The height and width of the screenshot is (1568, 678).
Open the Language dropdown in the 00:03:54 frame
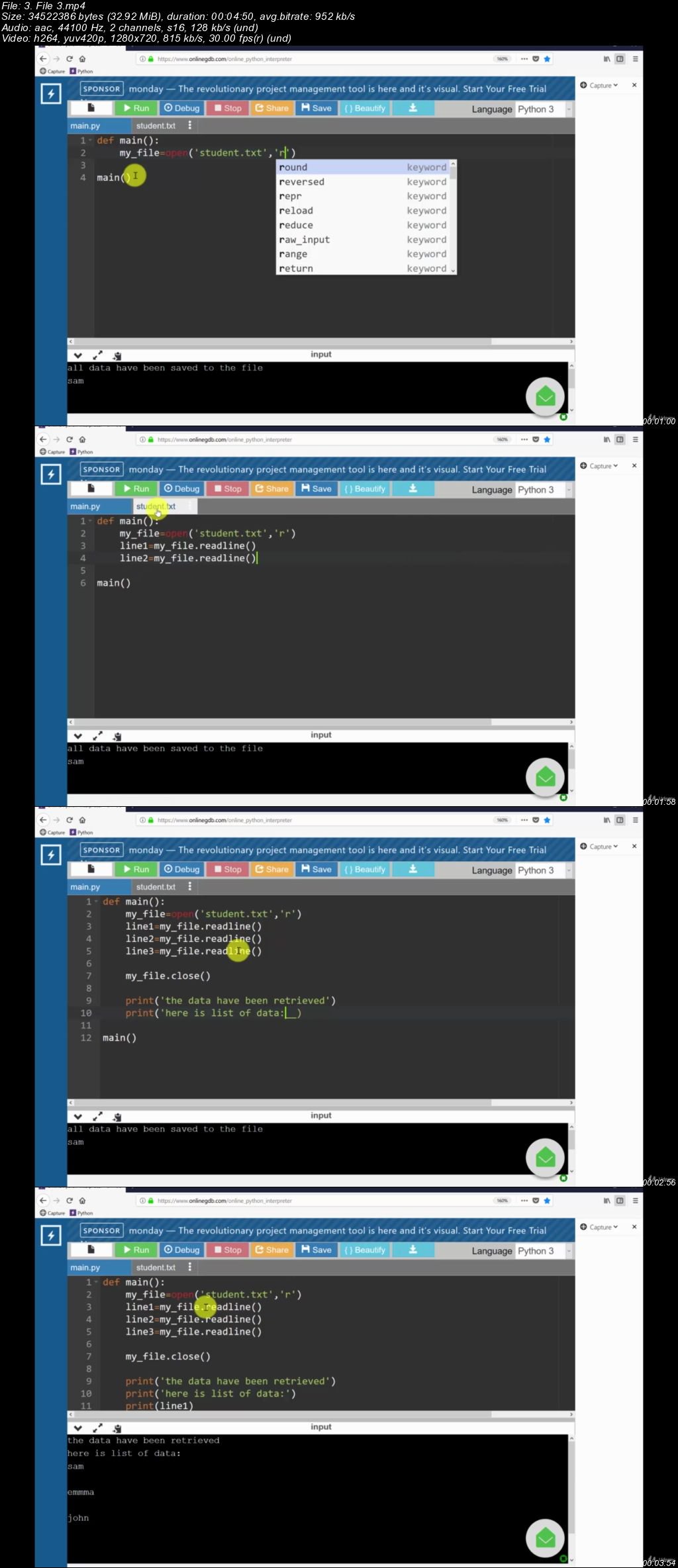[x=543, y=1251]
